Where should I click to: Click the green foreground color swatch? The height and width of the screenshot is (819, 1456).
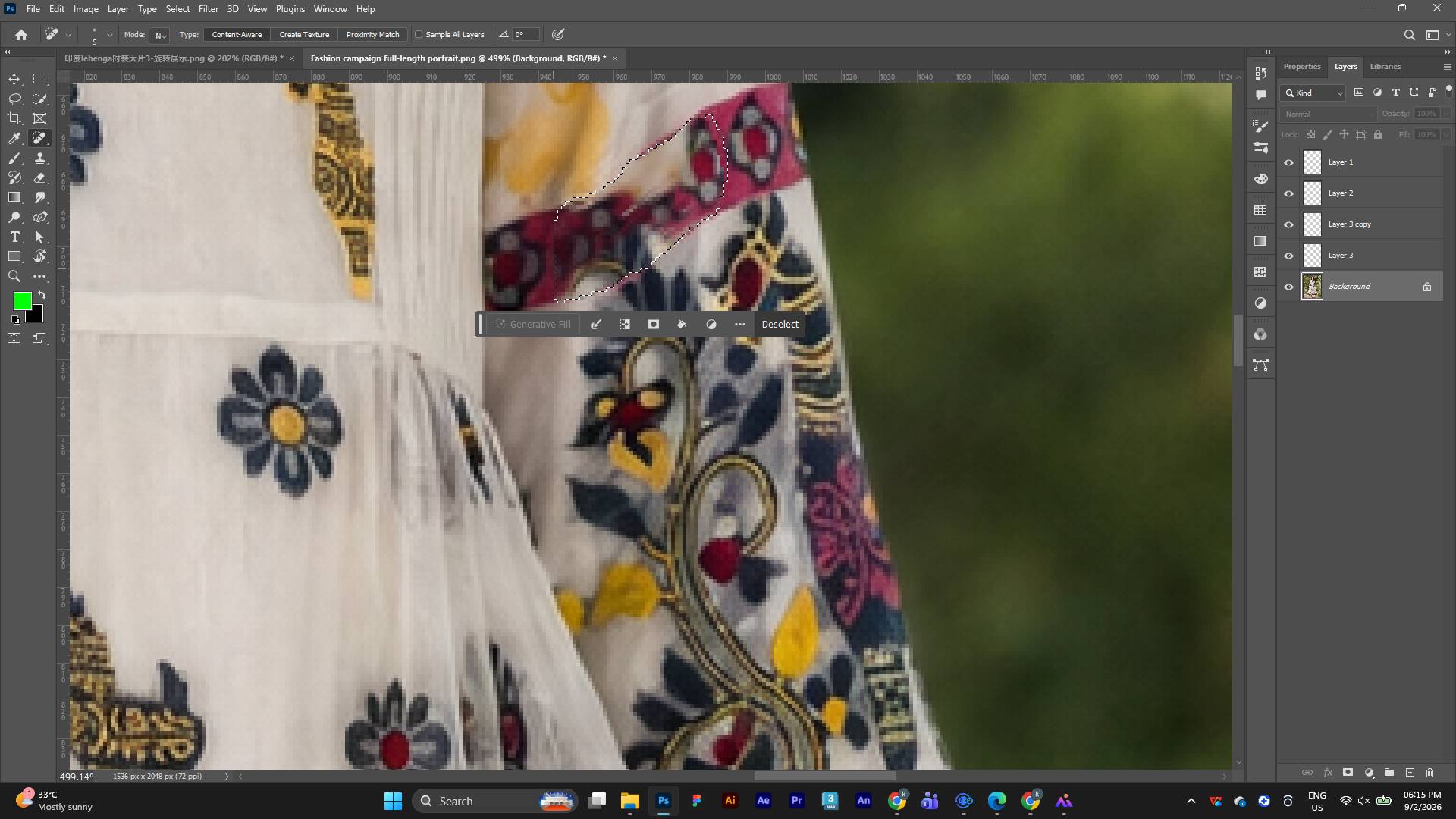click(x=22, y=301)
